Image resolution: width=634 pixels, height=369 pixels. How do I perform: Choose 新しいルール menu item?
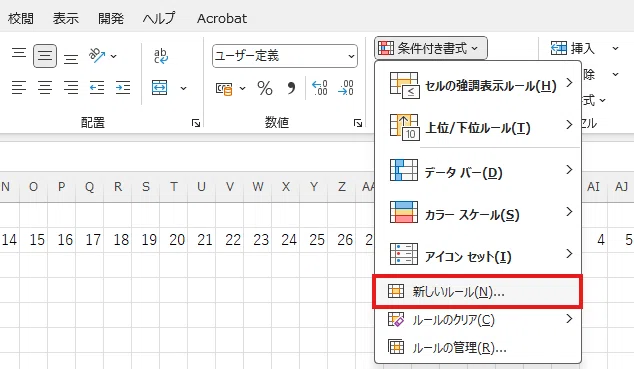pos(478,291)
